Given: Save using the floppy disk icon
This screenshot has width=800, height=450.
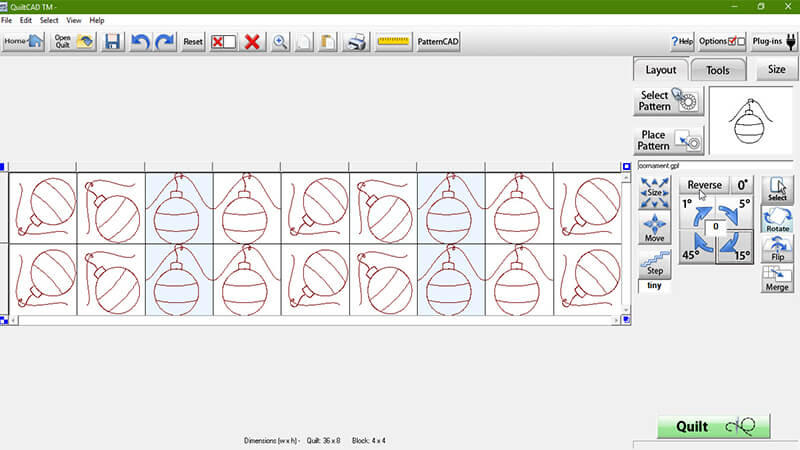Looking at the screenshot, I should [113, 42].
